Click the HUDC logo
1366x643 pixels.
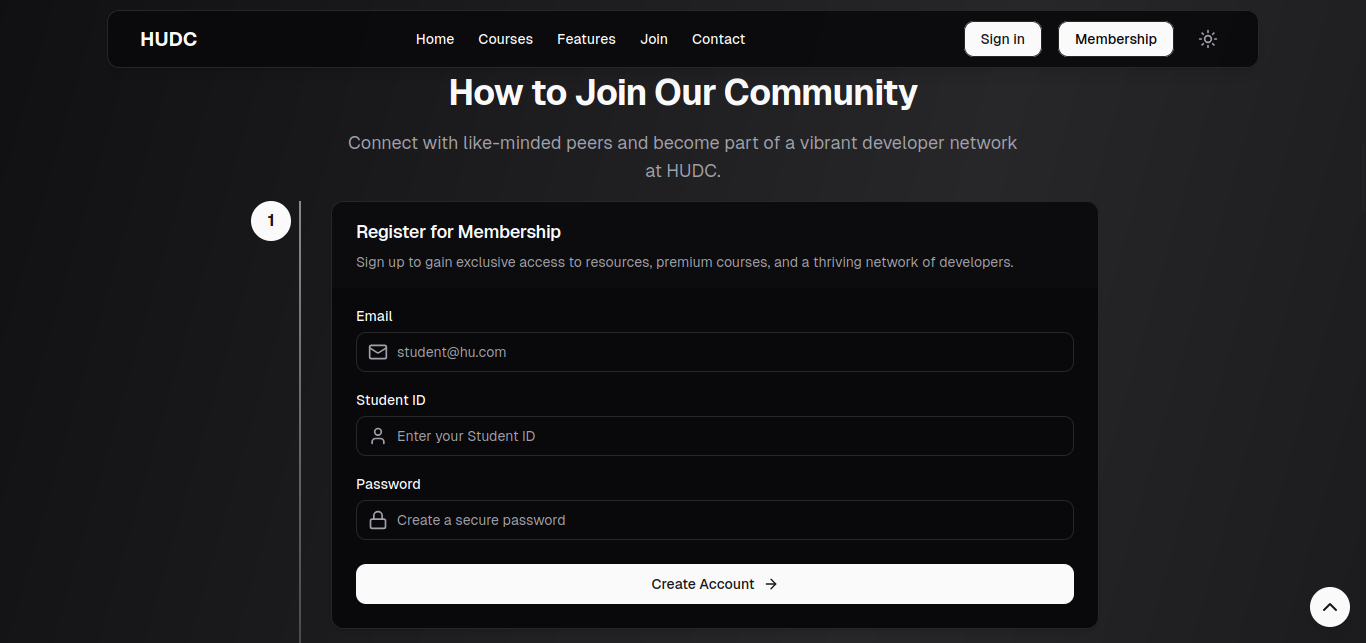[169, 39]
